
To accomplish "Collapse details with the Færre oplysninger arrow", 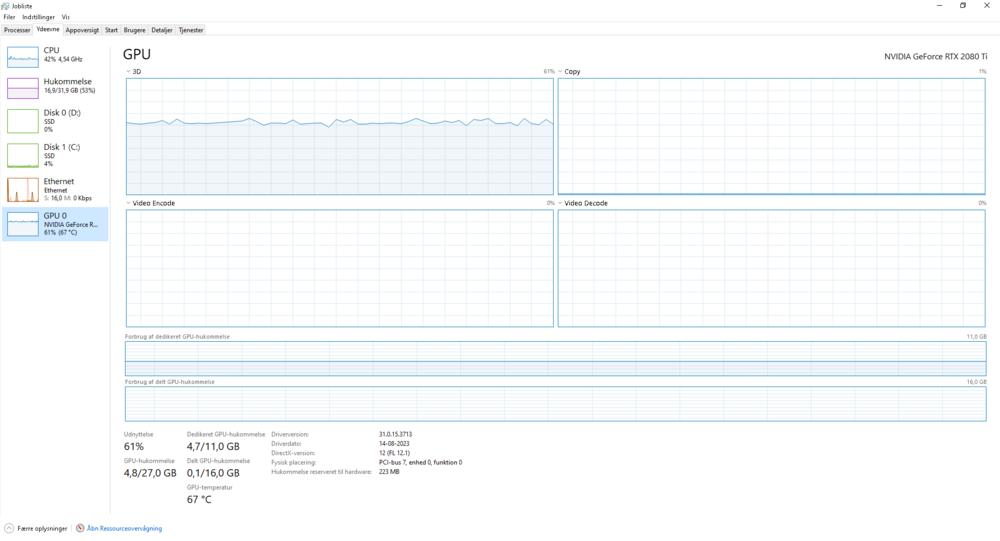I will [x=9, y=528].
